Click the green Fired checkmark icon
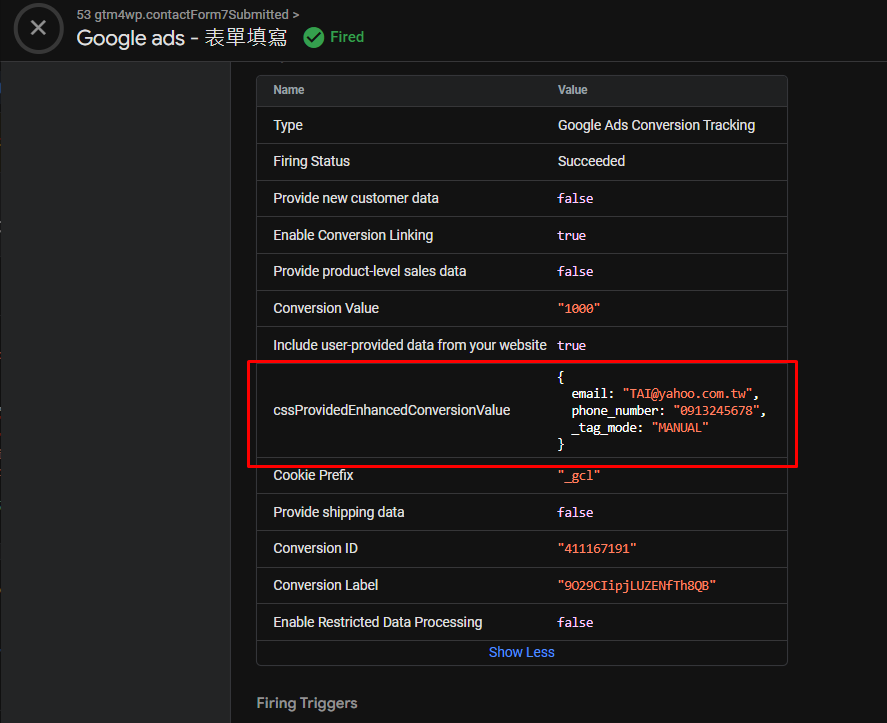 coord(313,37)
